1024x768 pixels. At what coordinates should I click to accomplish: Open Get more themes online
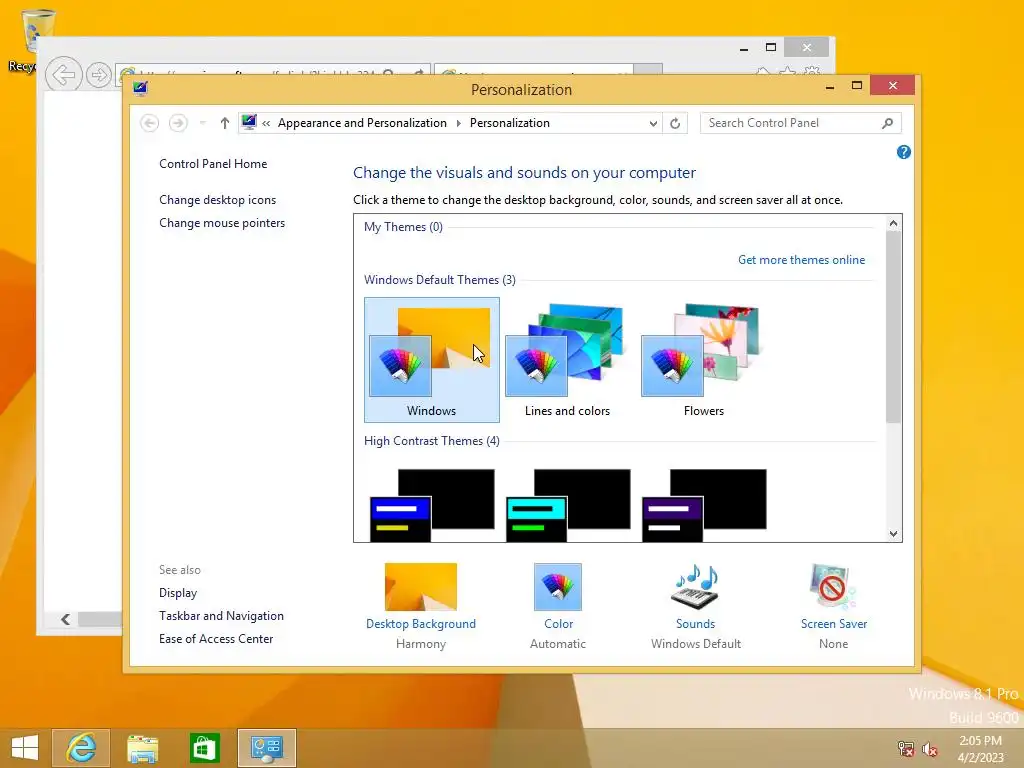coord(801,260)
